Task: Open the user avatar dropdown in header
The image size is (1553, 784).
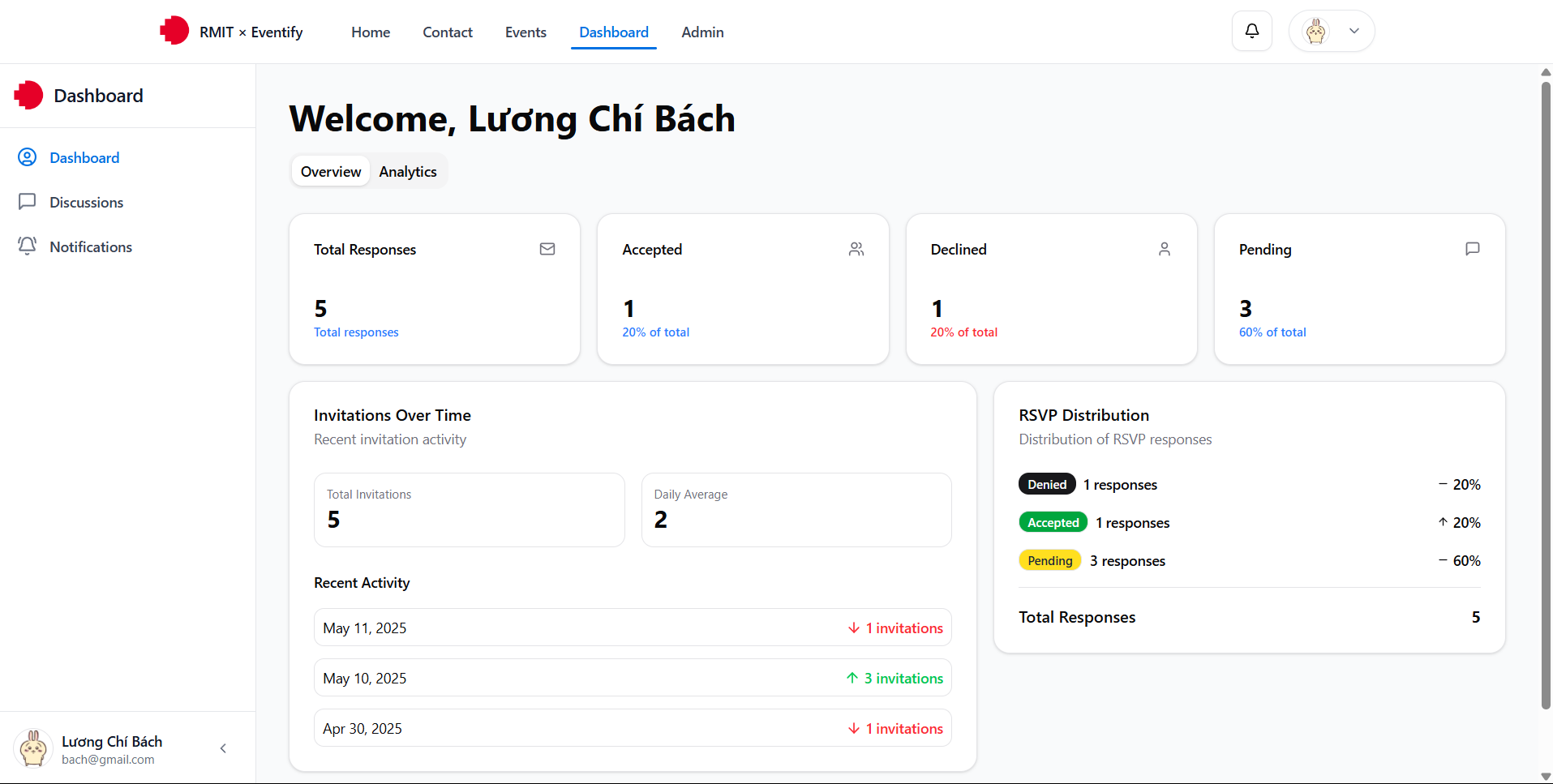Action: [x=1331, y=31]
